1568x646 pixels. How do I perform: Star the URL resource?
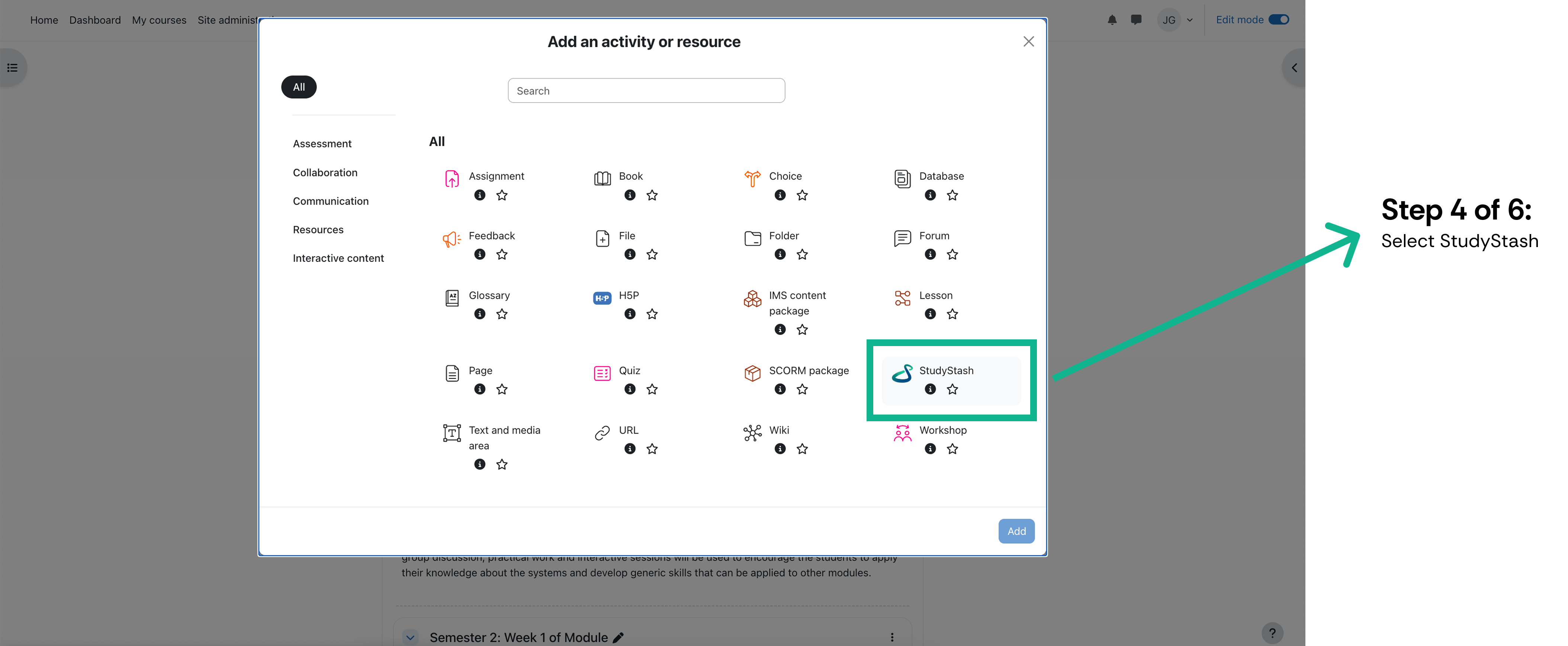pyautogui.click(x=652, y=450)
